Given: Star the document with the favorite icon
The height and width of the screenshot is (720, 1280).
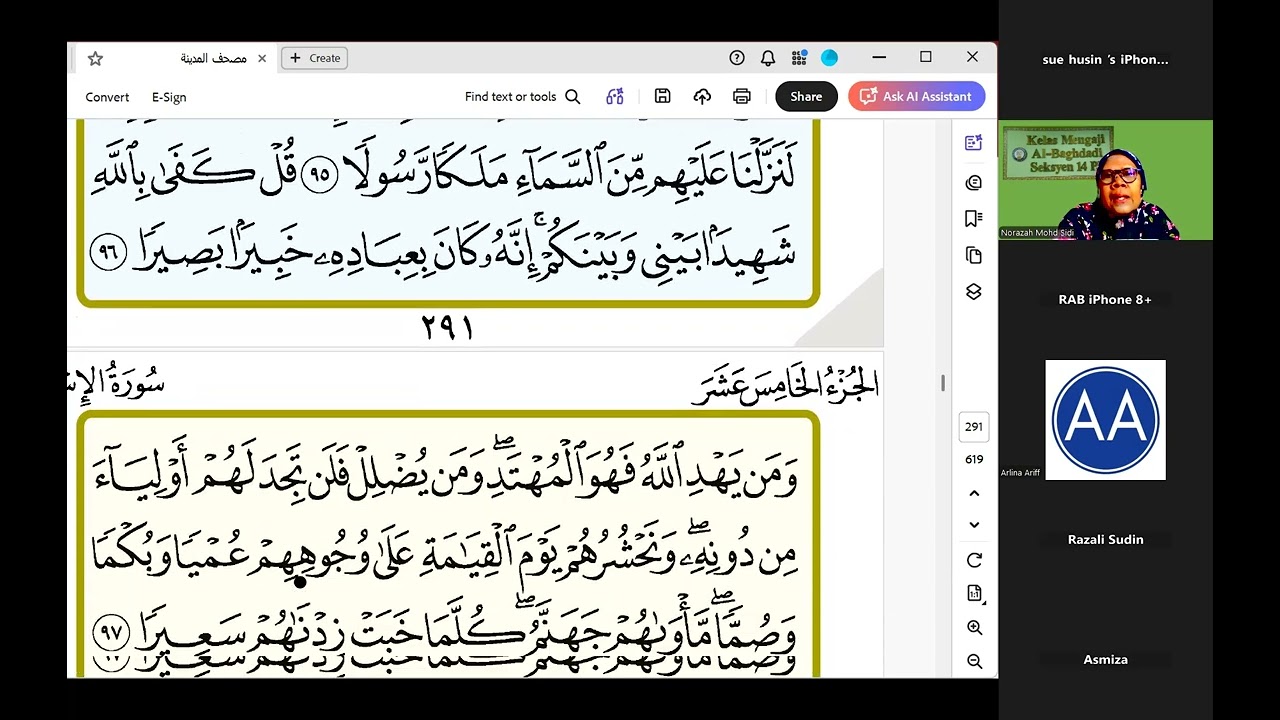Looking at the screenshot, I should pyautogui.click(x=95, y=59).
